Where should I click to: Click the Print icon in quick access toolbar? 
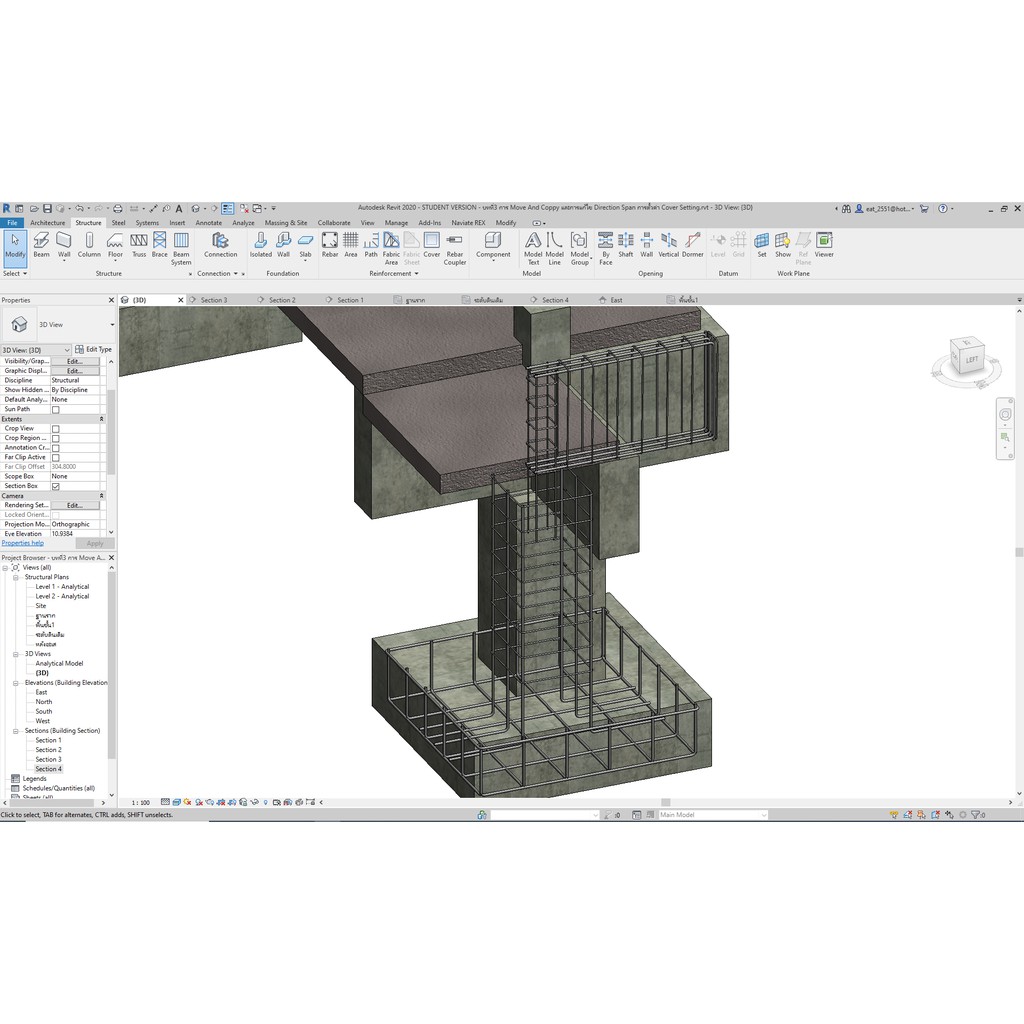pyautogui.click(x=118, y=208)
